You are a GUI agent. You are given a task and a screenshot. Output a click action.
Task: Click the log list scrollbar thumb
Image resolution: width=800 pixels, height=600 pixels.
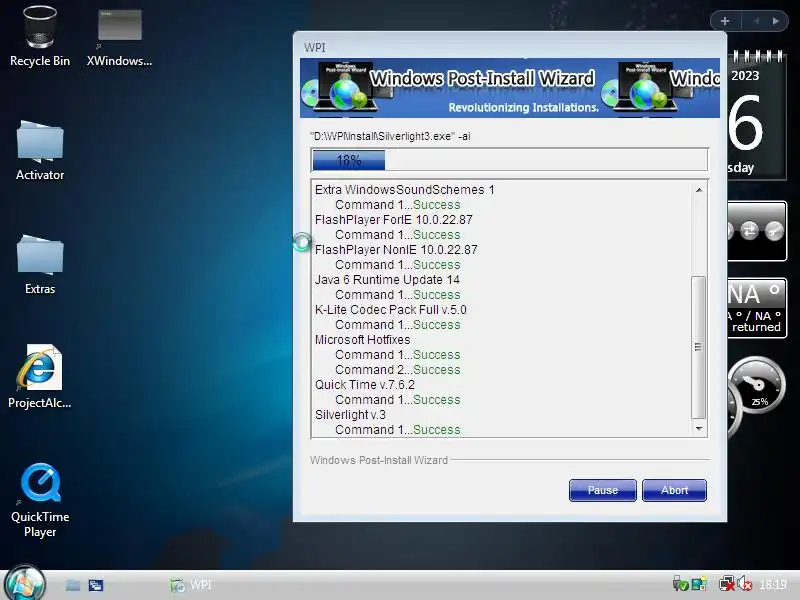pos(698,347)
